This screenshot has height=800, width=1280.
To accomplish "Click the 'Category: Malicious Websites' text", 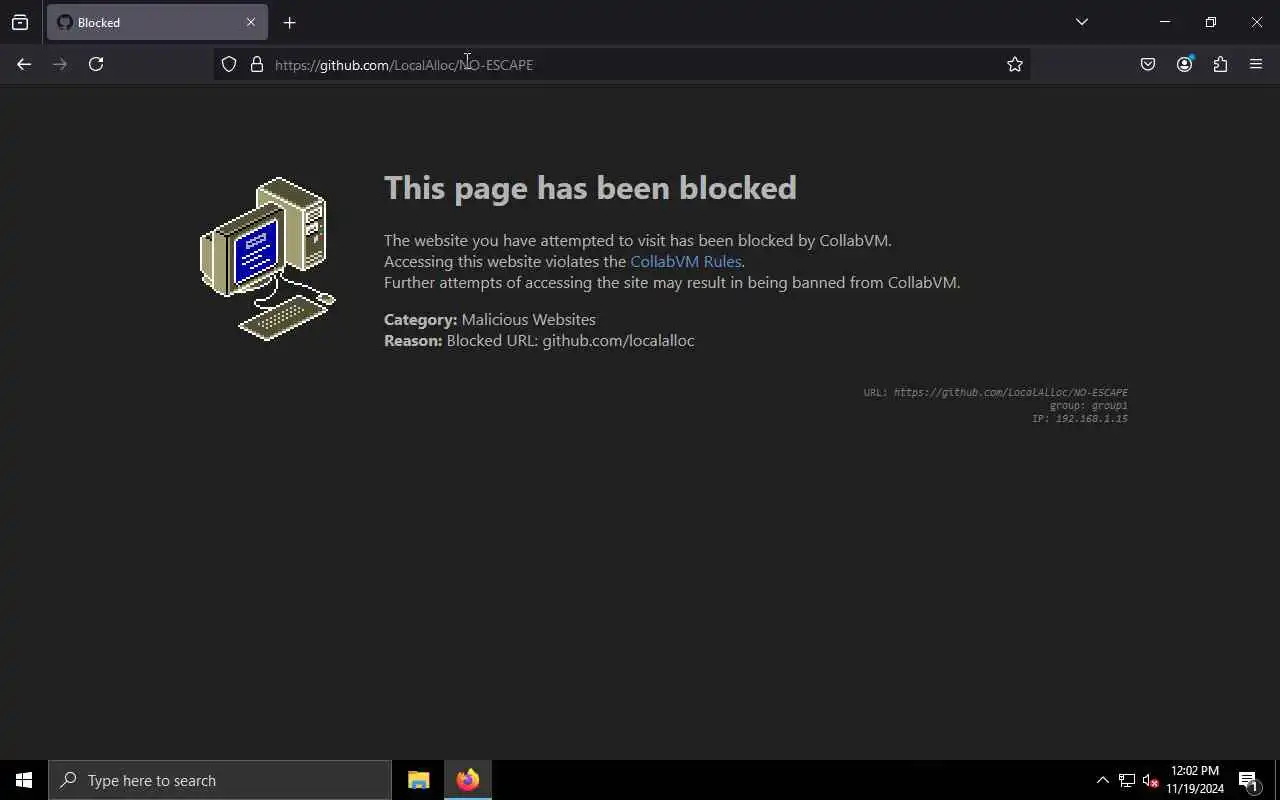I will coord(490,319).
